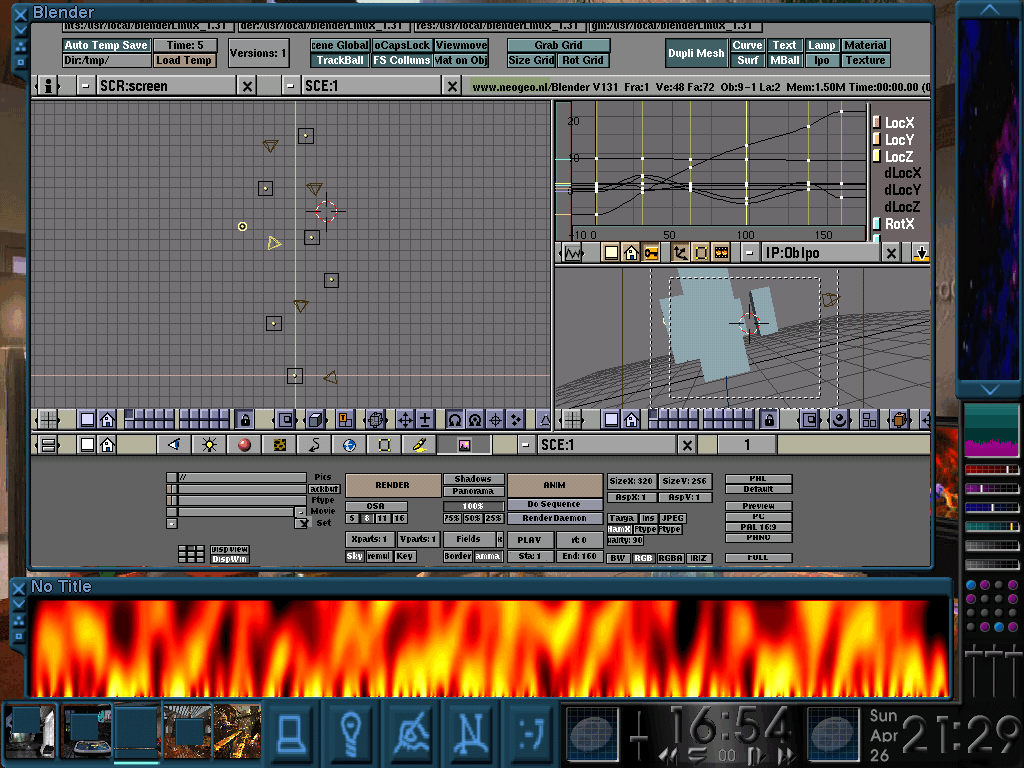Click the home icon in IPO window header
Viewport: 1024px width, 768px height.
click(x=631, y=254)
